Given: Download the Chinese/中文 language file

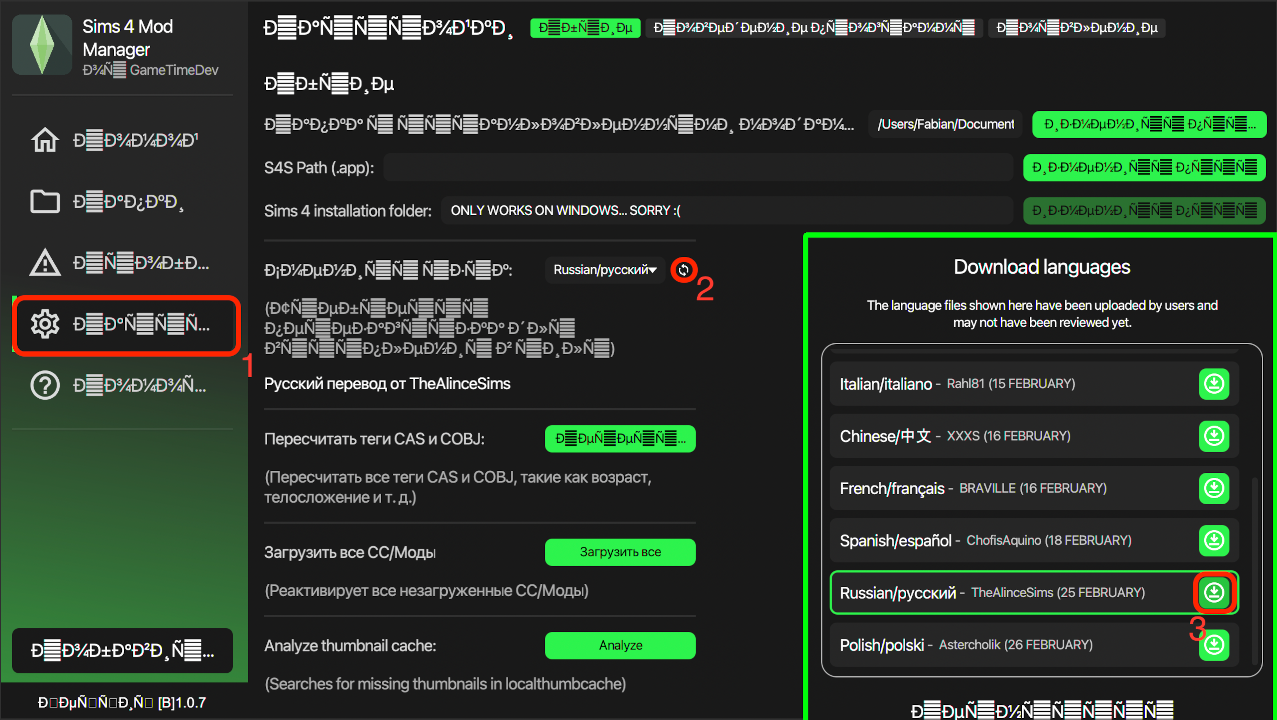Looking at the screenshot, I should tap(1213, 435).
